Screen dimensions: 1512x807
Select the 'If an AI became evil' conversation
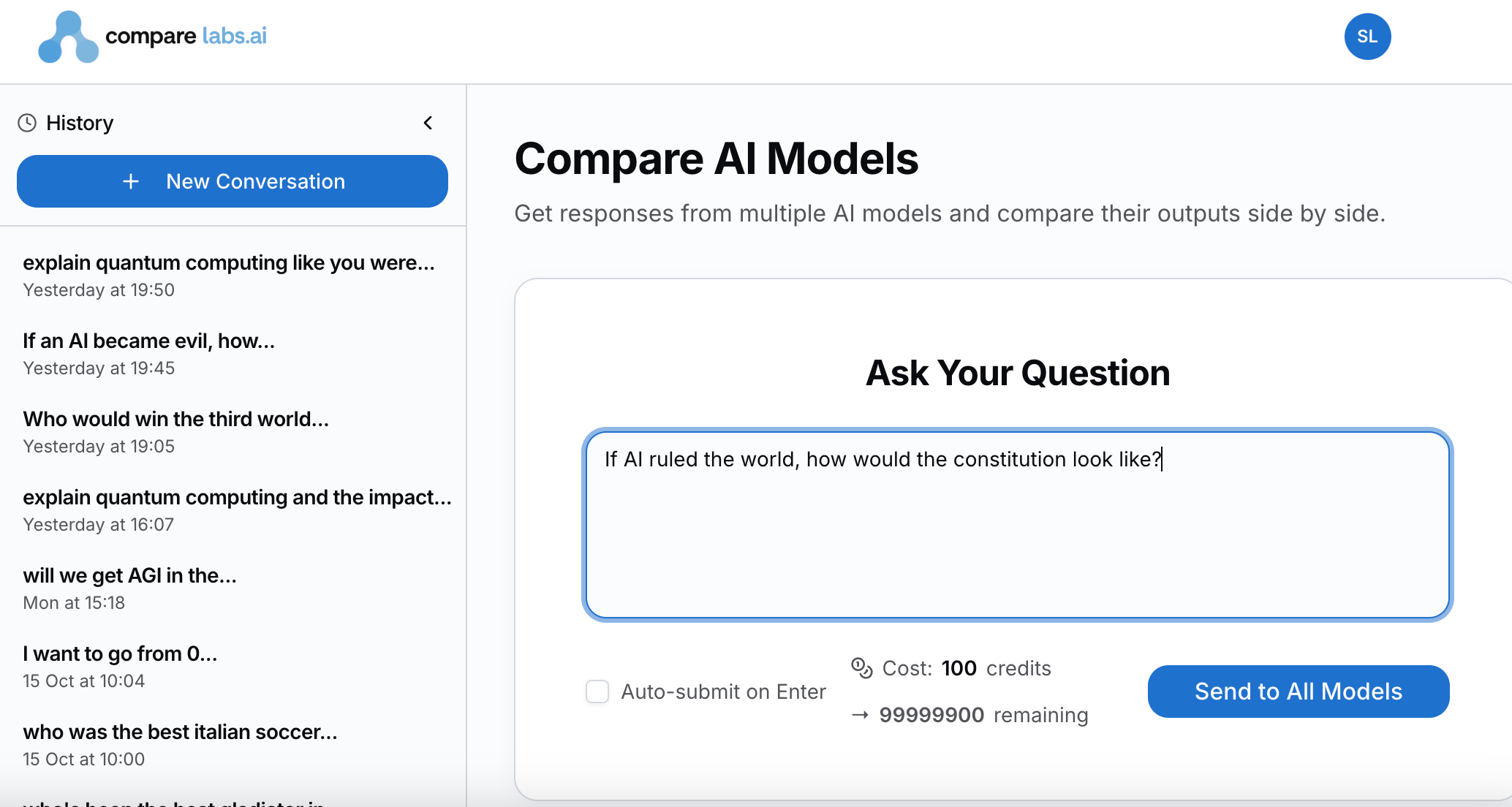coord(148,341)
